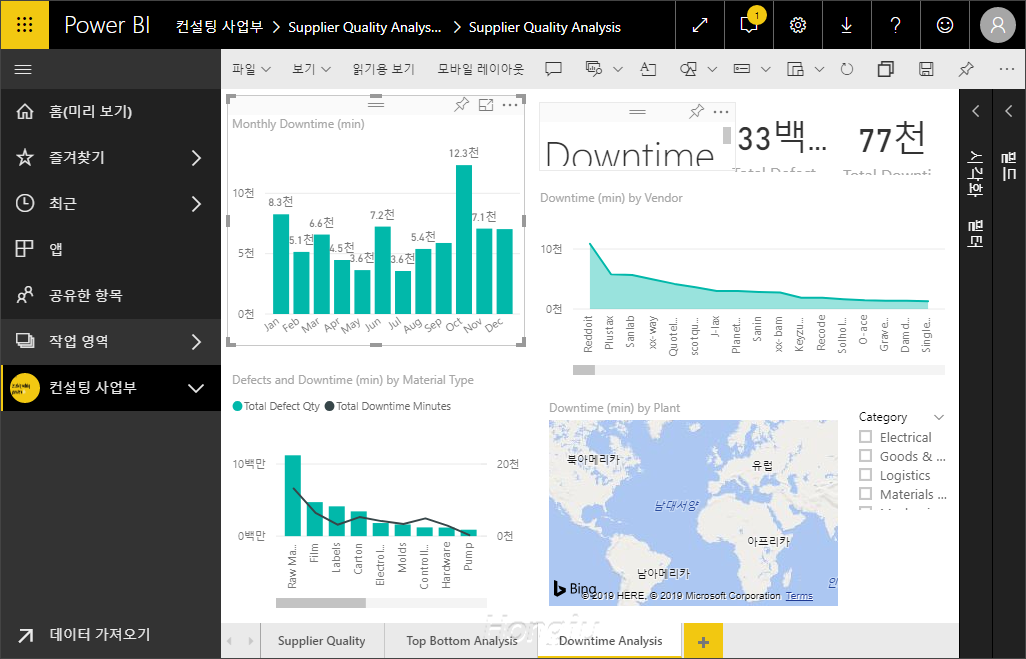Open the shapes dropdown arrow in toolbar
Image resolution: width=1026 pixels, height=659 pixels.
coord(713,69)
